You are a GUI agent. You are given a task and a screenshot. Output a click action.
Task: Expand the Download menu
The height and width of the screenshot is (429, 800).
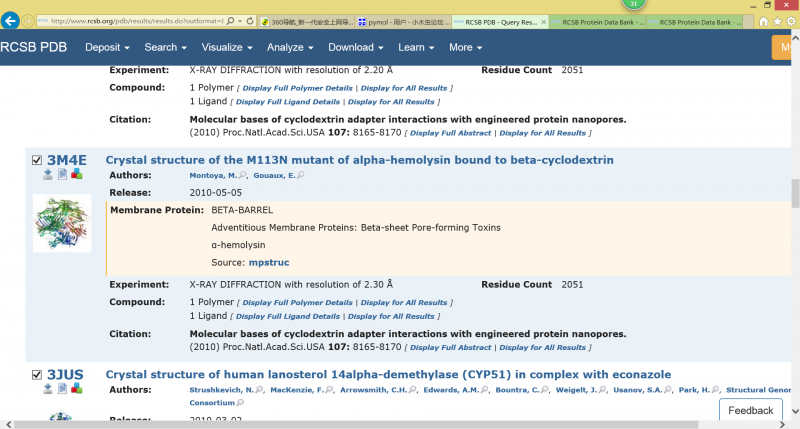[356, 47]
